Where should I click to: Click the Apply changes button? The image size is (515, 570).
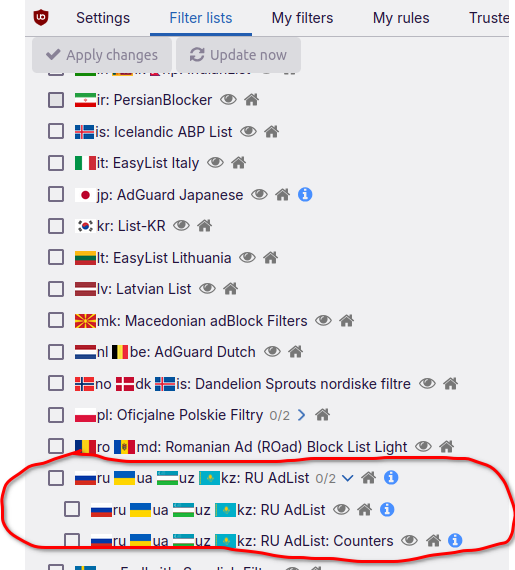[x=102, y=55]
